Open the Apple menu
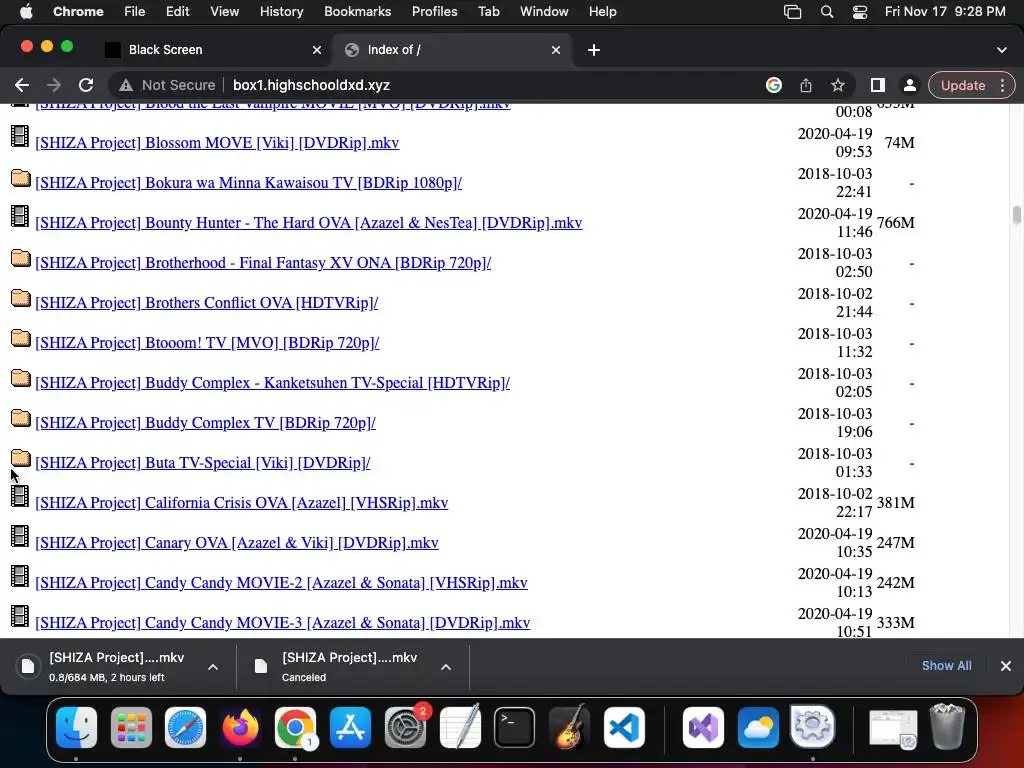Viewport: 1024px width, 768px height. tap(26, 11)
